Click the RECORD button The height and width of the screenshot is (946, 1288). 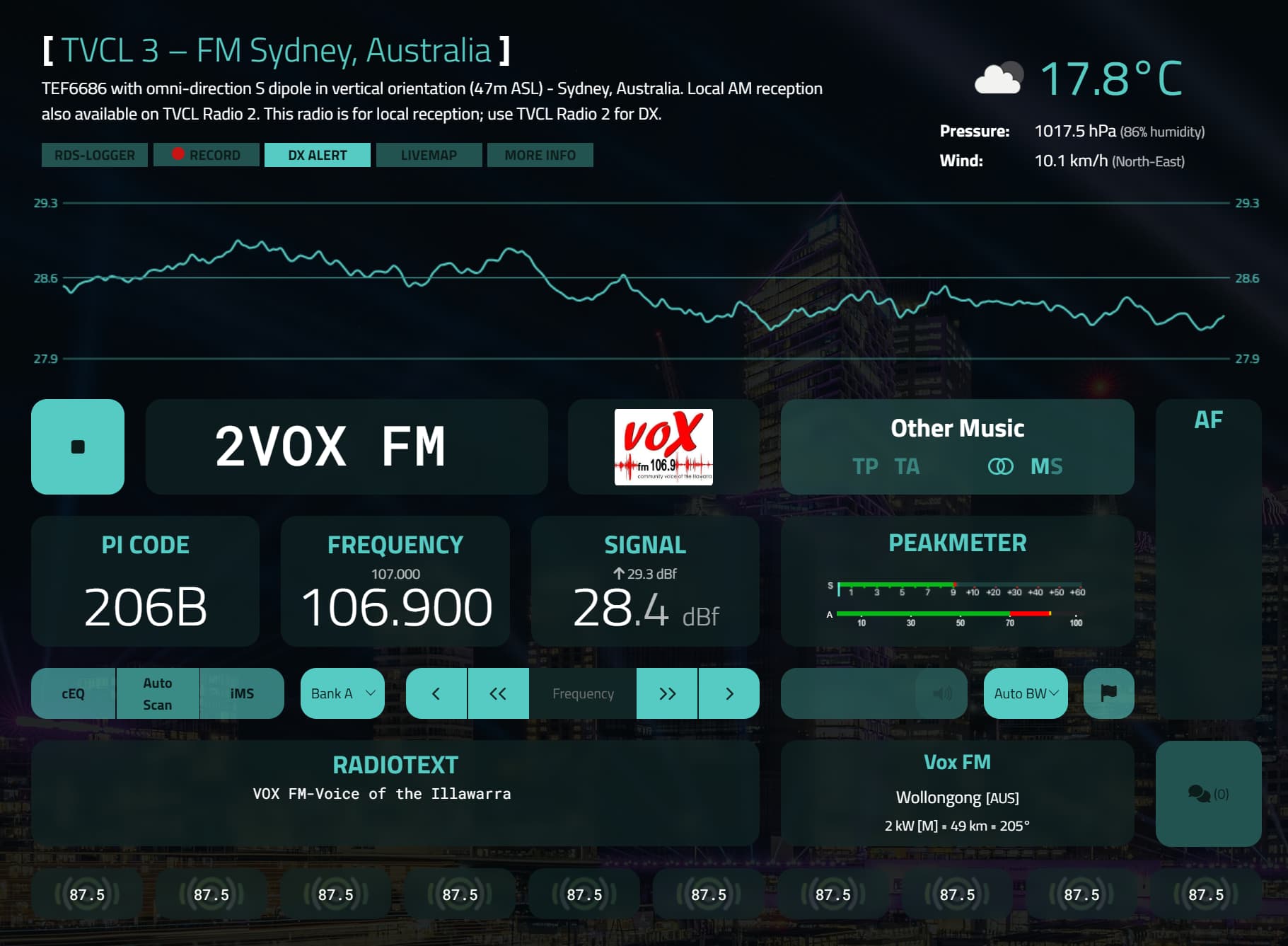coord(207,155)
